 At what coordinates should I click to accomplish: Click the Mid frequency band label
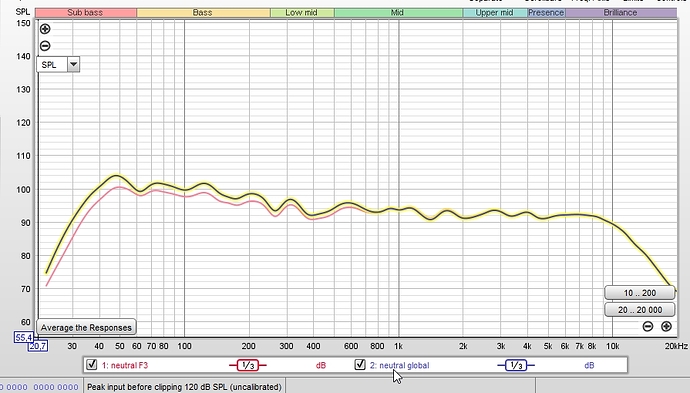[398, 13]
